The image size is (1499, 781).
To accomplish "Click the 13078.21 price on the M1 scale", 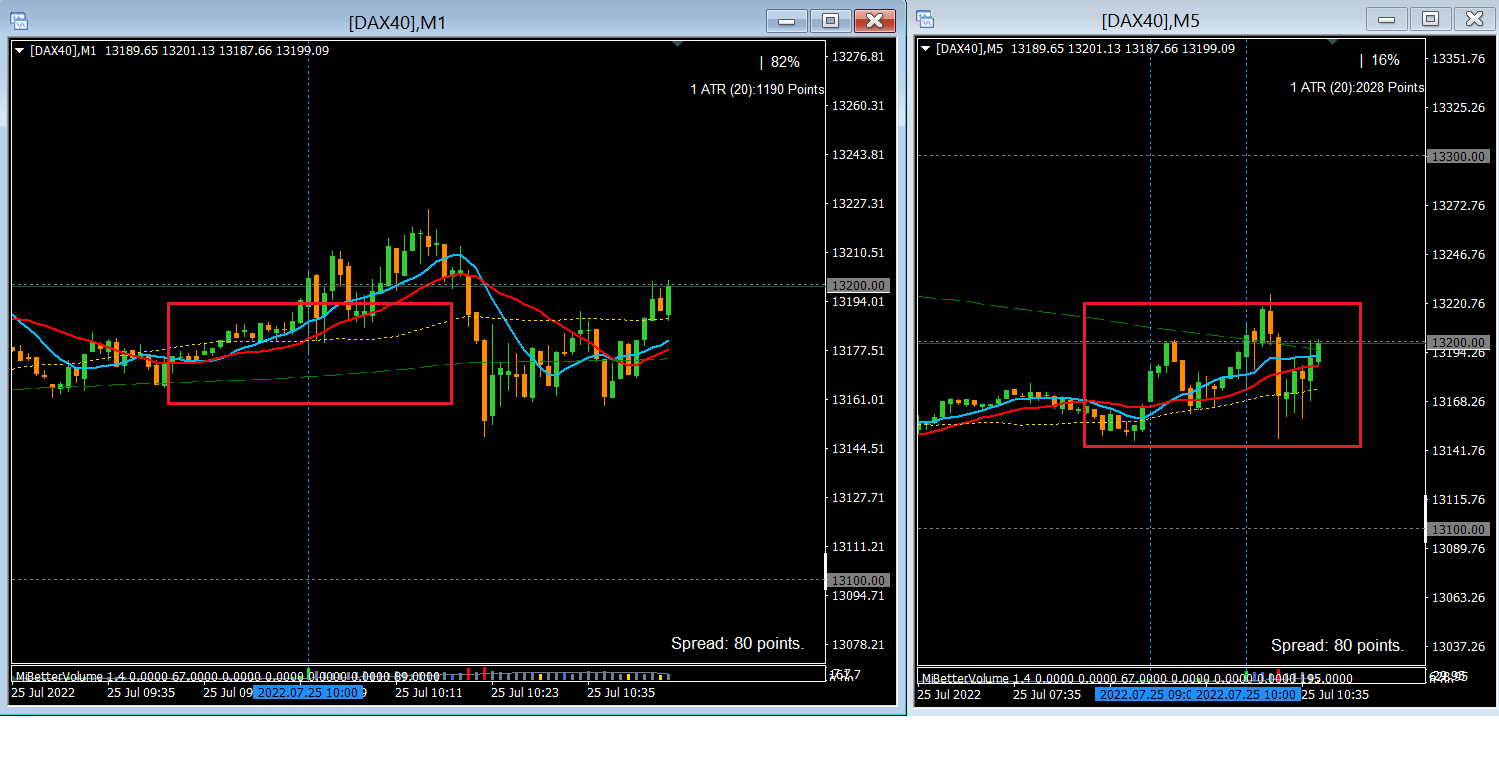I will [858, 645].
